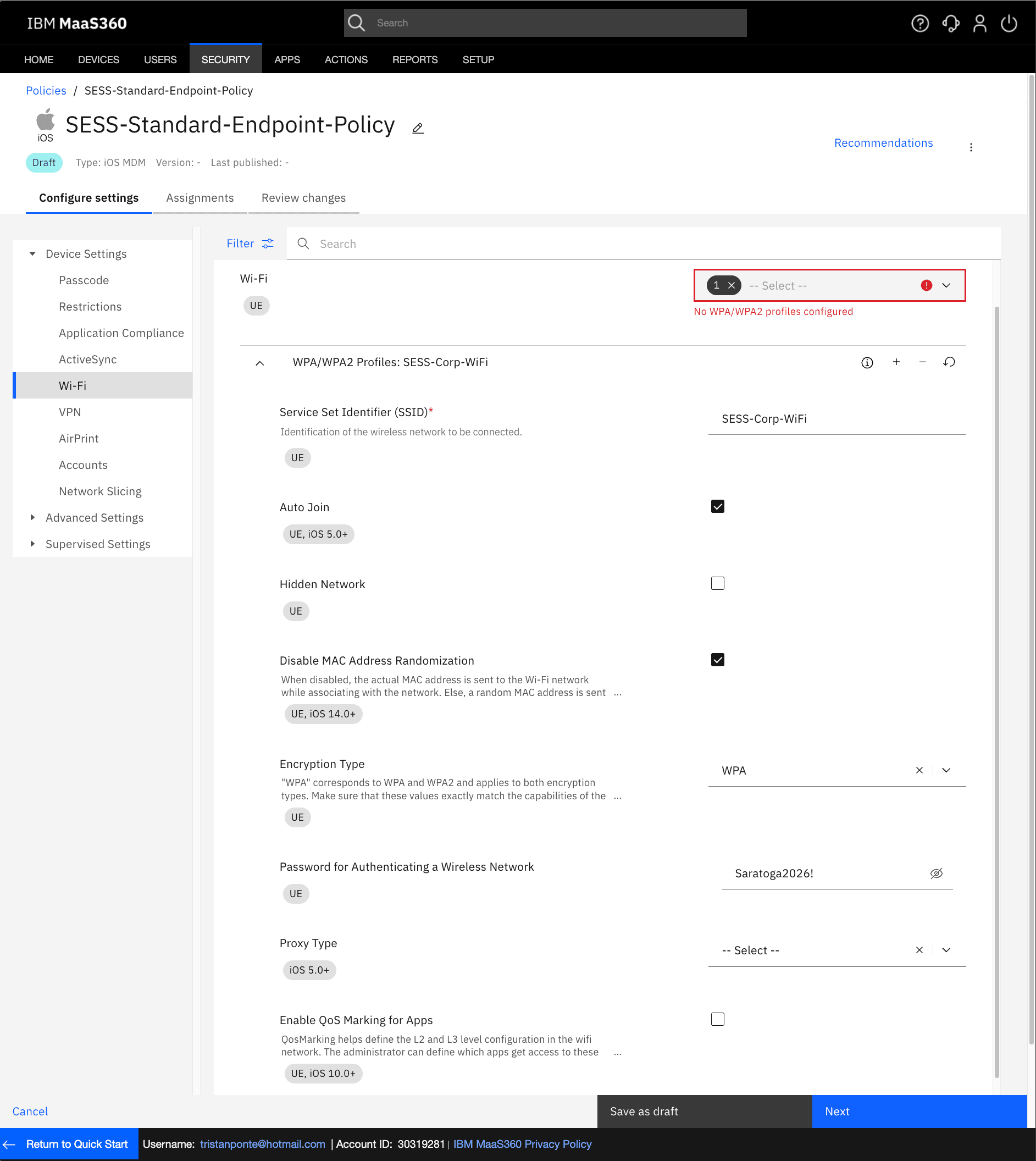Click the top bar search magnifier icon
The width and height of the screenshot is (1036, 1161).
(x=356, y=23)
